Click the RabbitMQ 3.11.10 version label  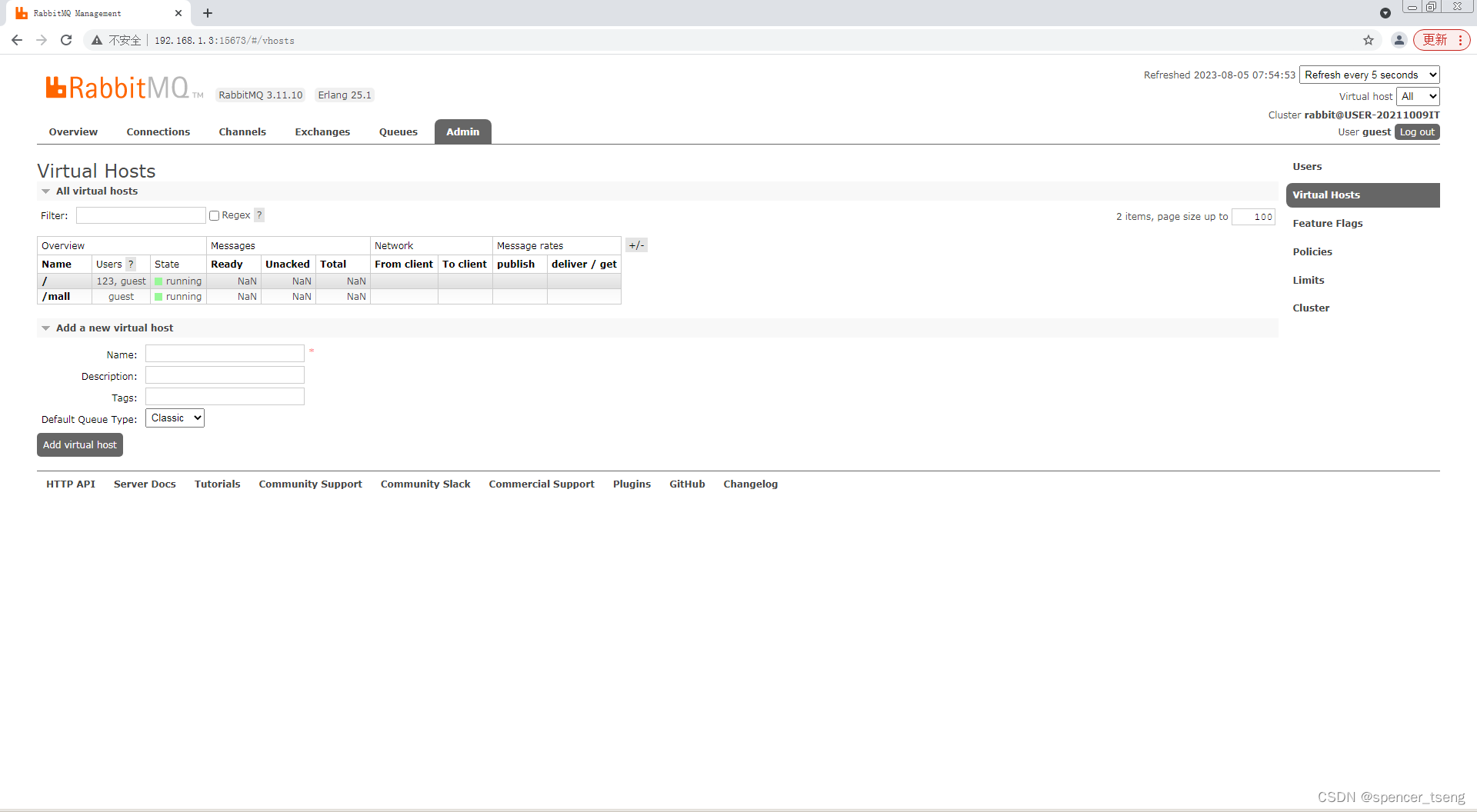click(261, 95)
